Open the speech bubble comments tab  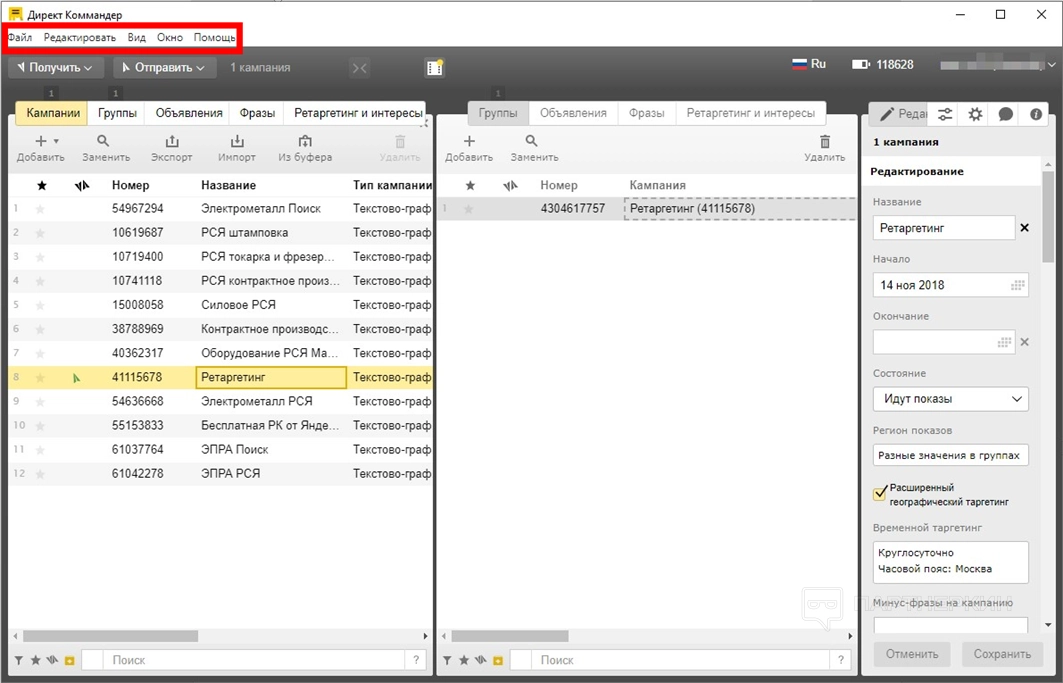pos(1005,114)
